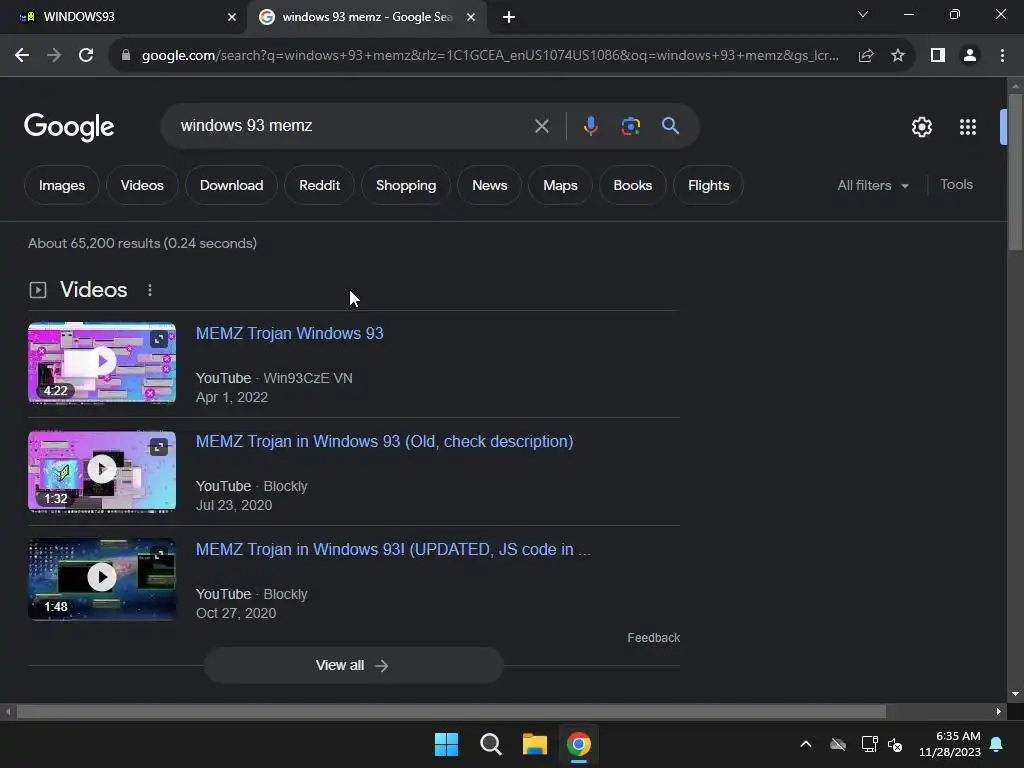Reload the current page
1024x768 pixels.
click(x=86, y=56)
